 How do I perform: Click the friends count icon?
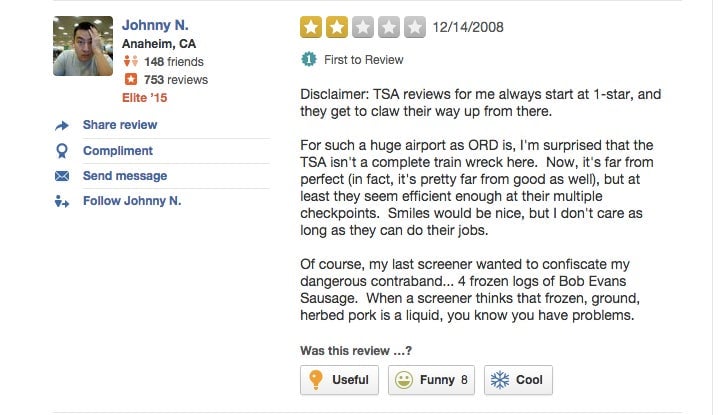click(131, 61)
